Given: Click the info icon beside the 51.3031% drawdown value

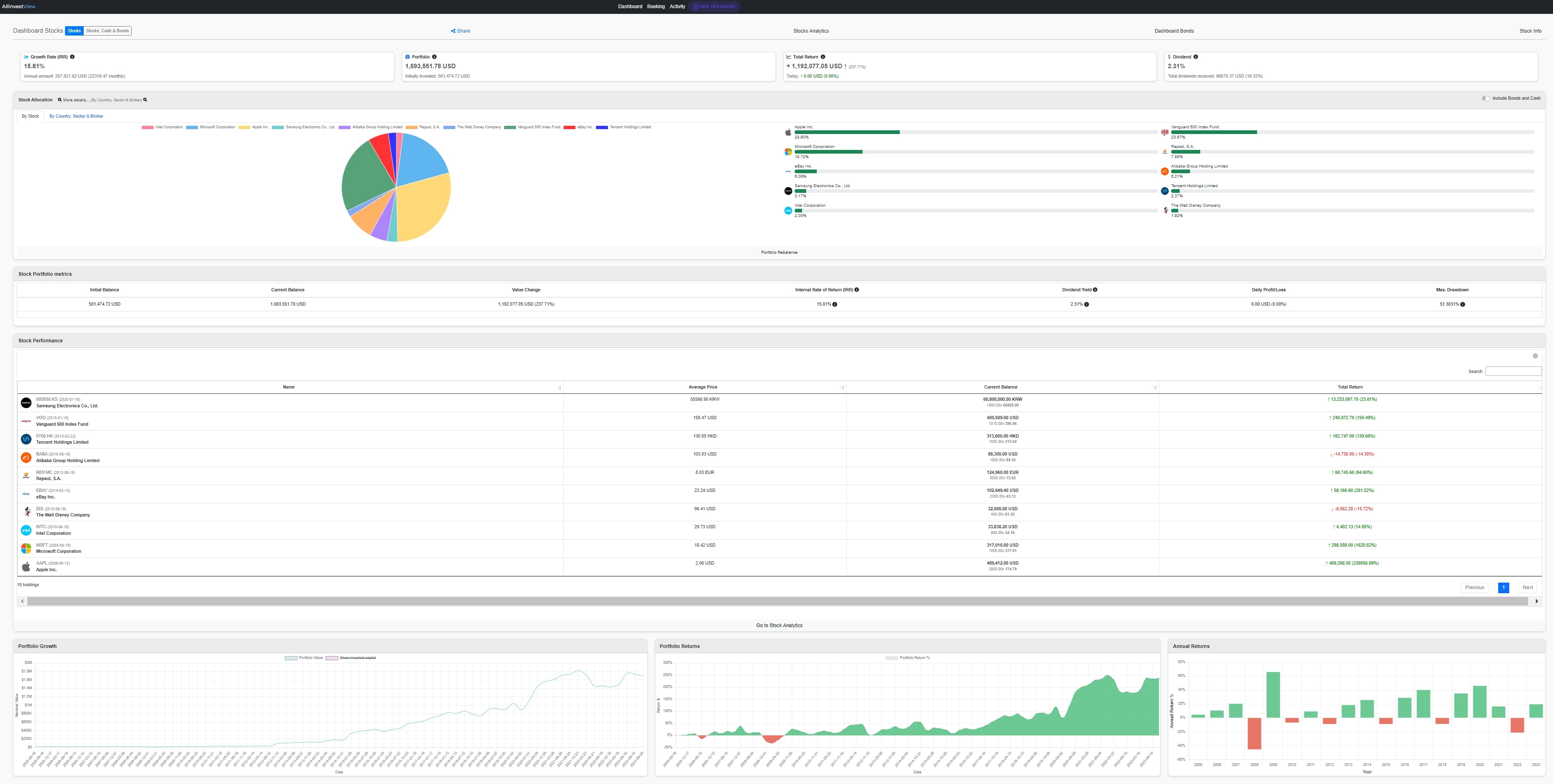Looking at the screenshot, I should [x=1463, y=304].
